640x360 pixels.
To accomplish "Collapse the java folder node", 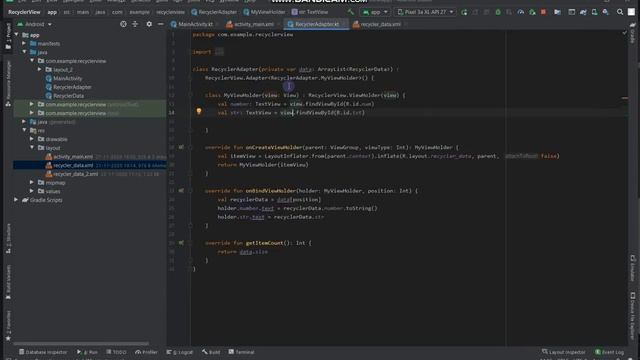I will coord(24,52).
